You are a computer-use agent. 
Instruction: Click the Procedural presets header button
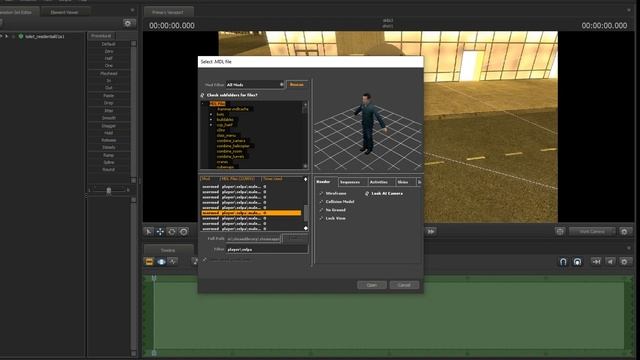(101, 36)
